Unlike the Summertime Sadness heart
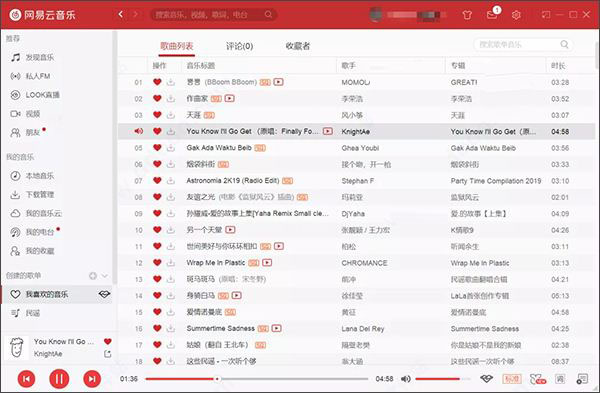Screen dimensions: 600x393 coord(157,328)
